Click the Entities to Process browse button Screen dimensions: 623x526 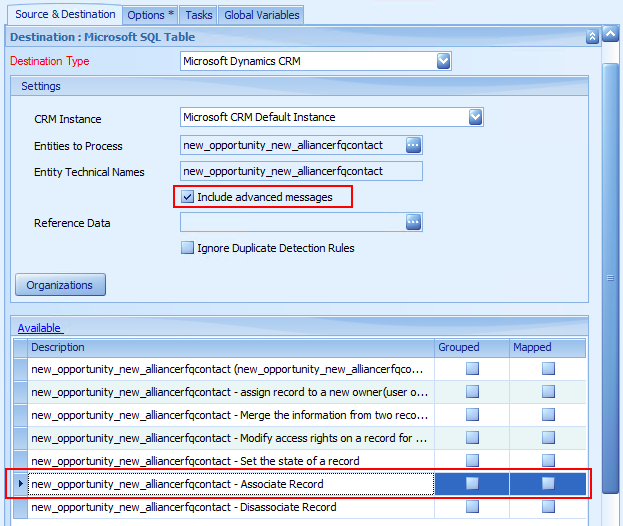(413, 145)
